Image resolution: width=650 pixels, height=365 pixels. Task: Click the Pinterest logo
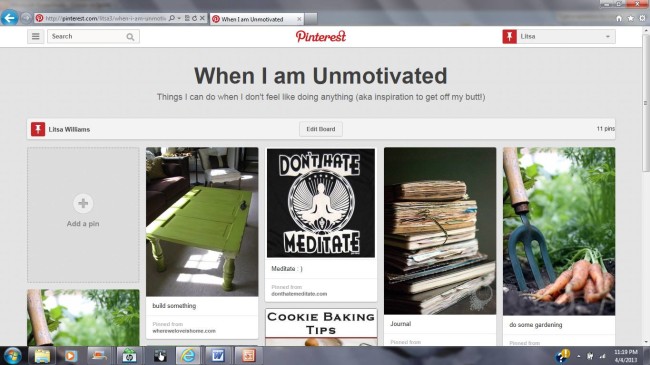click(320, 36)
